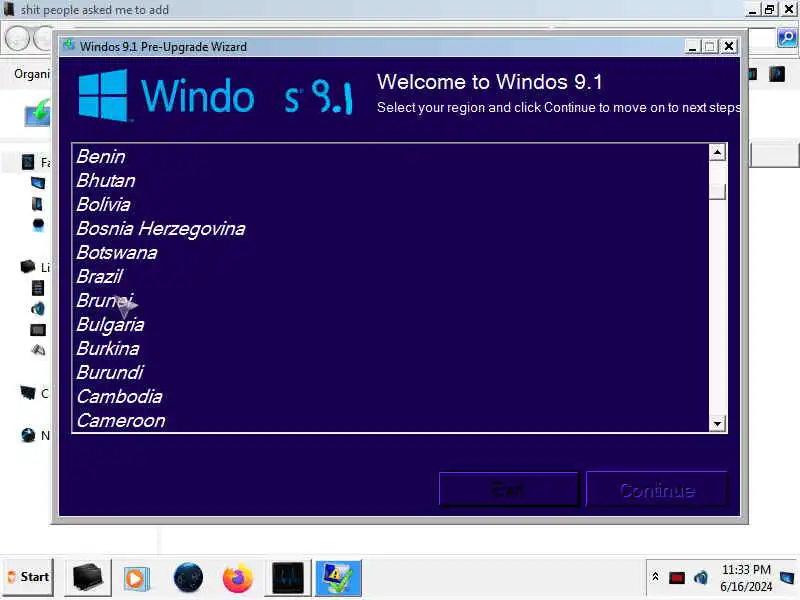This screenshot has width=800, height=600.
Task: Click the Documents library icon in sidebar
Action: click(38, 288)
